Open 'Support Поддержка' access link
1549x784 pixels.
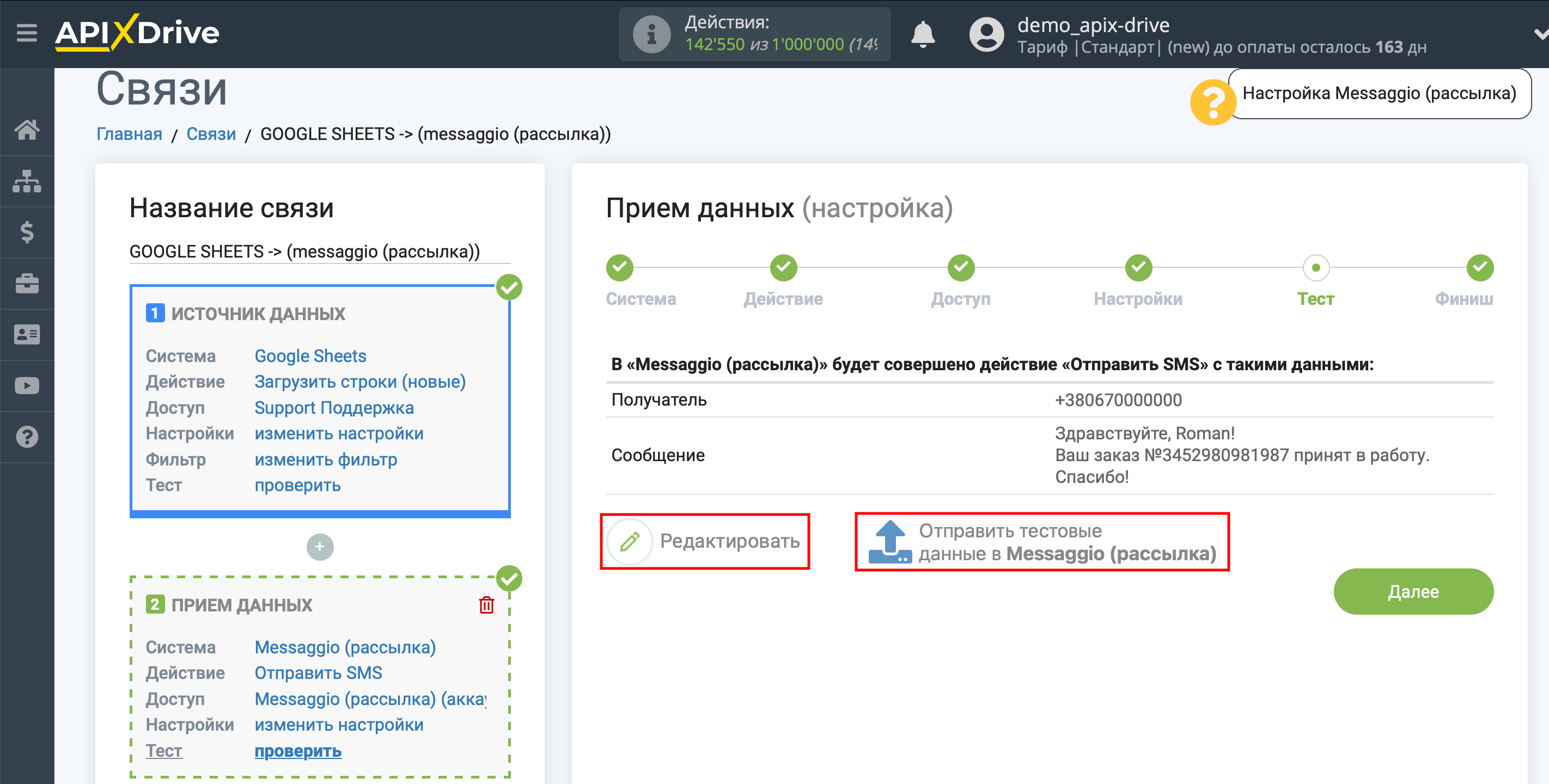[334, 408]
